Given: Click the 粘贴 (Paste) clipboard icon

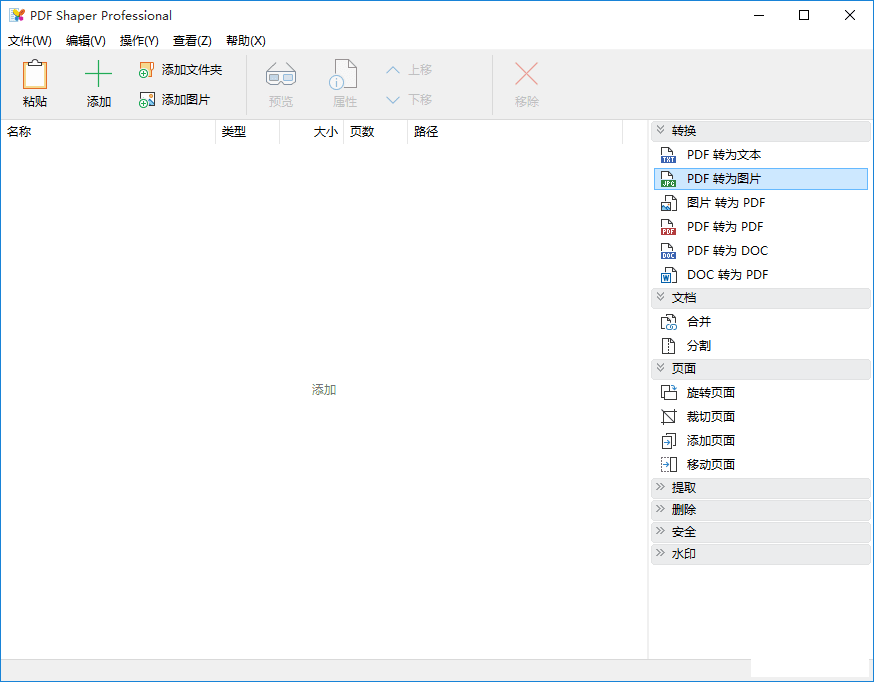Looking at the screenshot, I should pyautogui.click(x=35, y=75).
